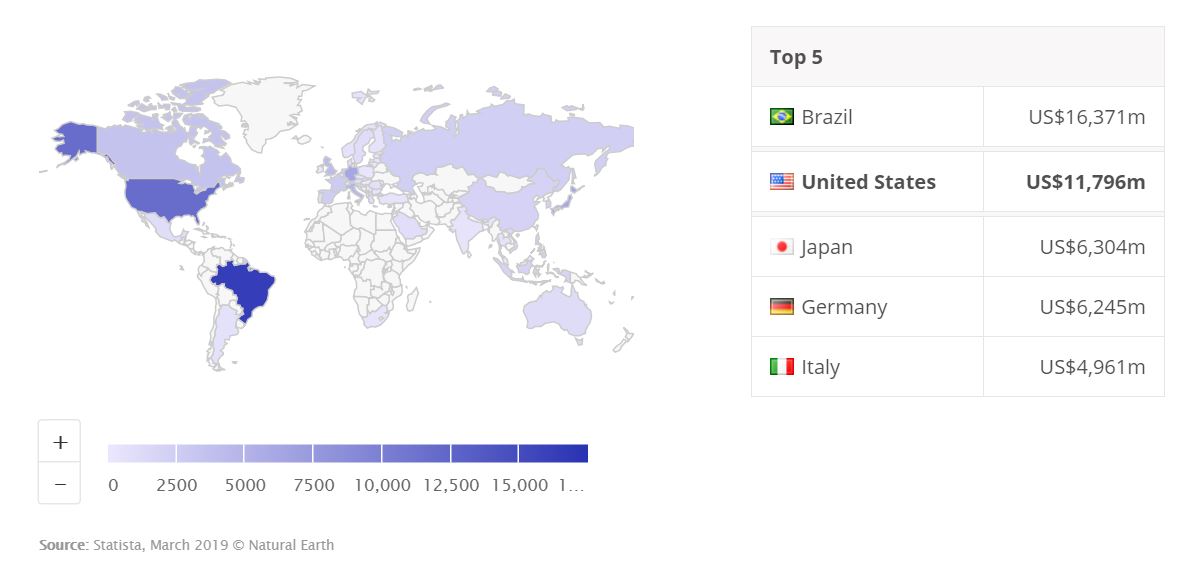The image size is (1201, 580).
Task: Click the Top 5 table header
Action: pyautogui.click(x=958, y=57)
